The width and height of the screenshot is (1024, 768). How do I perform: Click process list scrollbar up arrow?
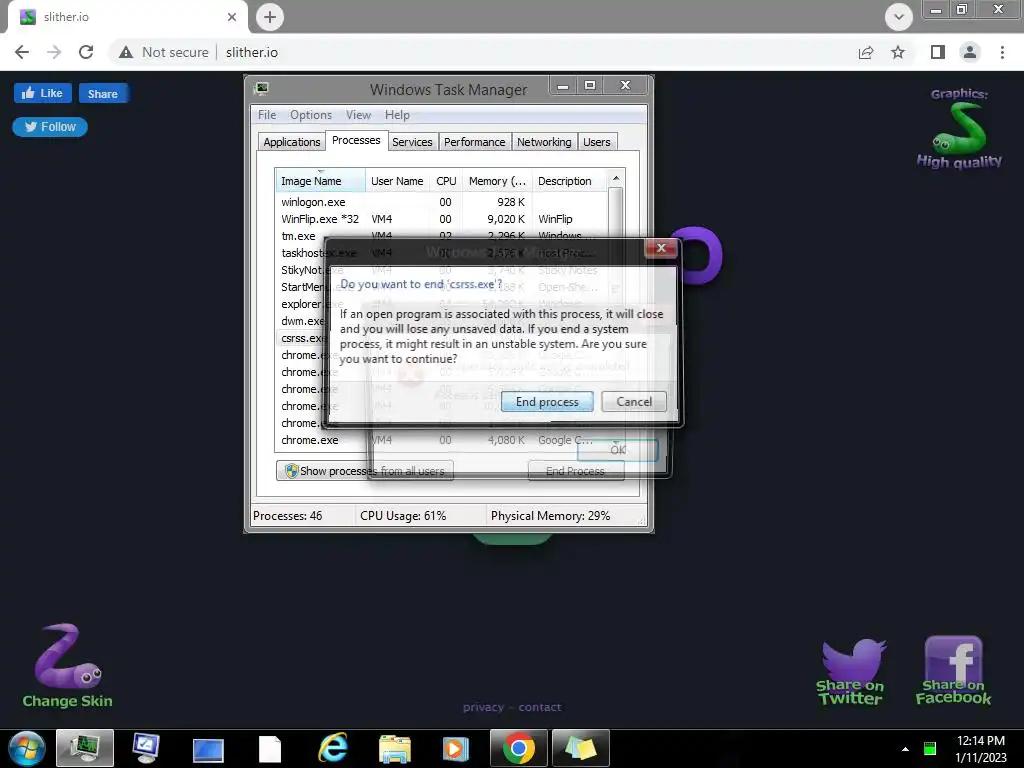tap(615, 178)
